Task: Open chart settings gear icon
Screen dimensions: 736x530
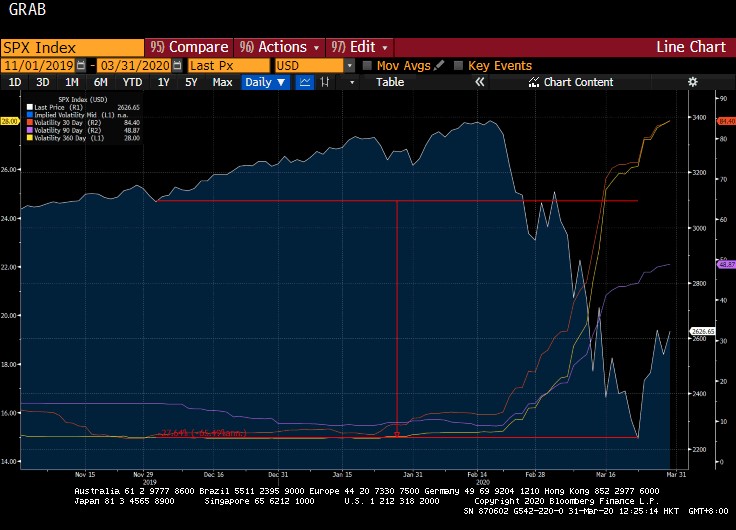Action: 692,82
